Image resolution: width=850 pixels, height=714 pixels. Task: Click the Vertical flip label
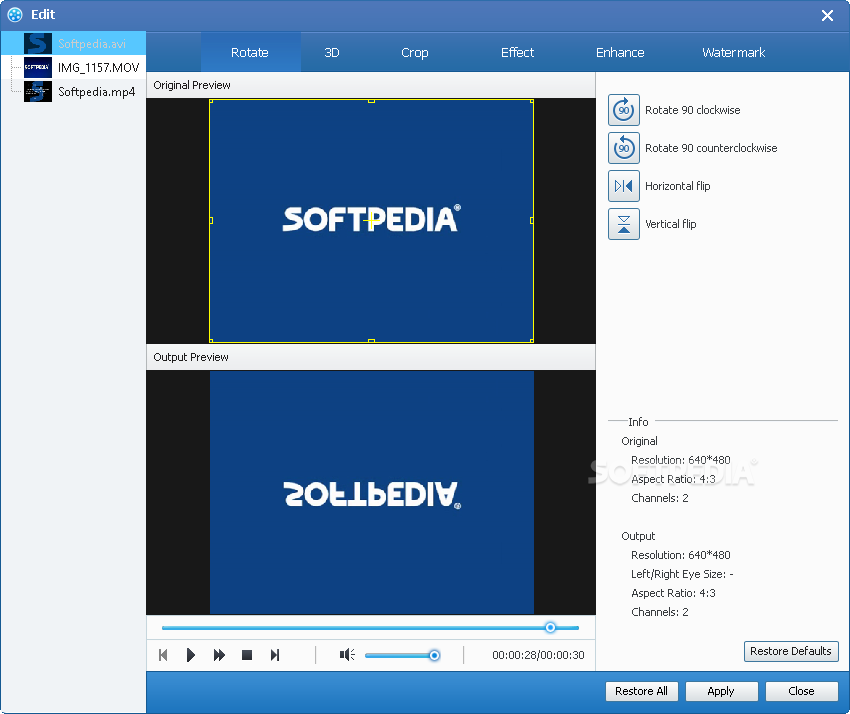point(671,224)
